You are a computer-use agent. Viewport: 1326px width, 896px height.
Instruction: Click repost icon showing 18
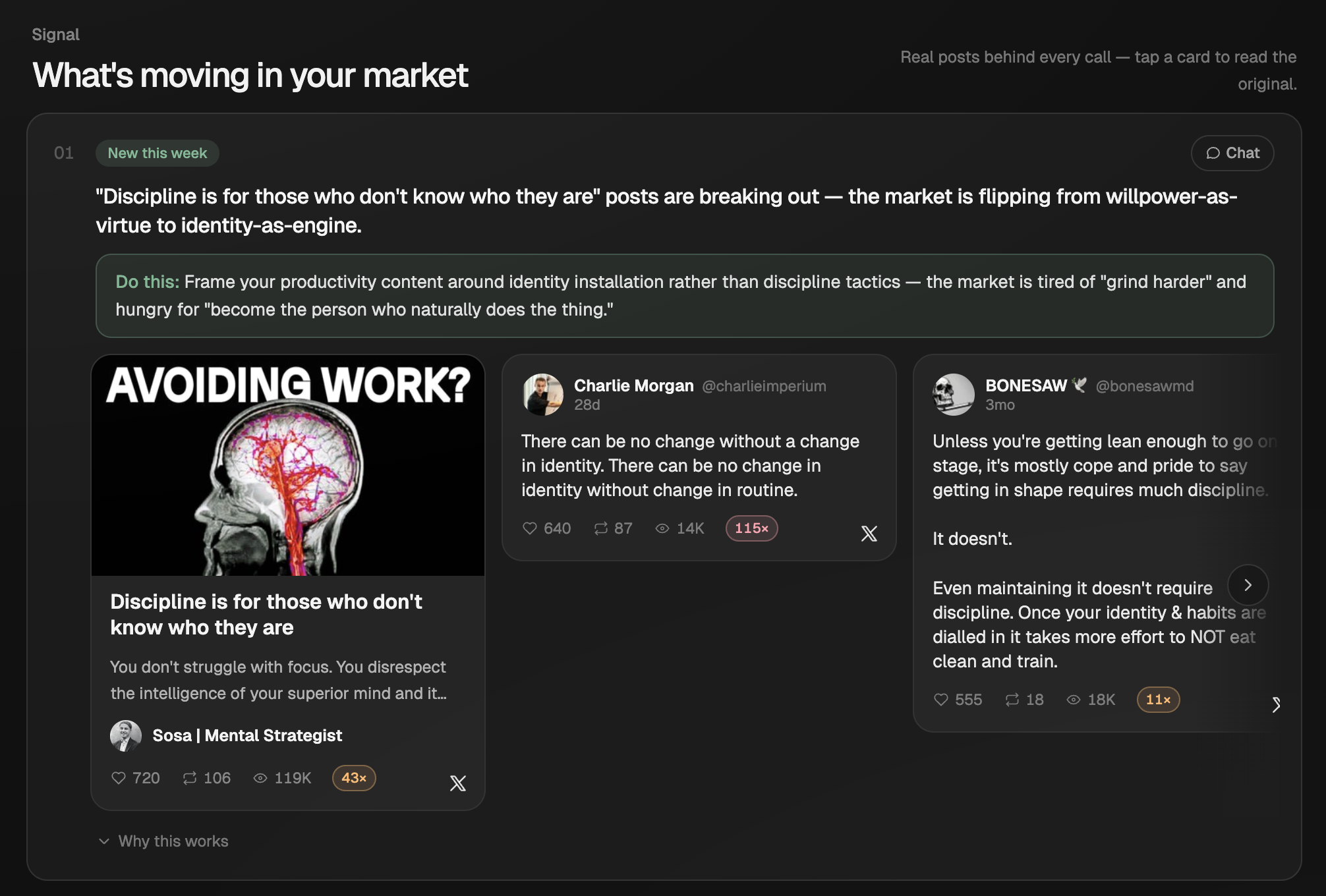pos(1012,700)
